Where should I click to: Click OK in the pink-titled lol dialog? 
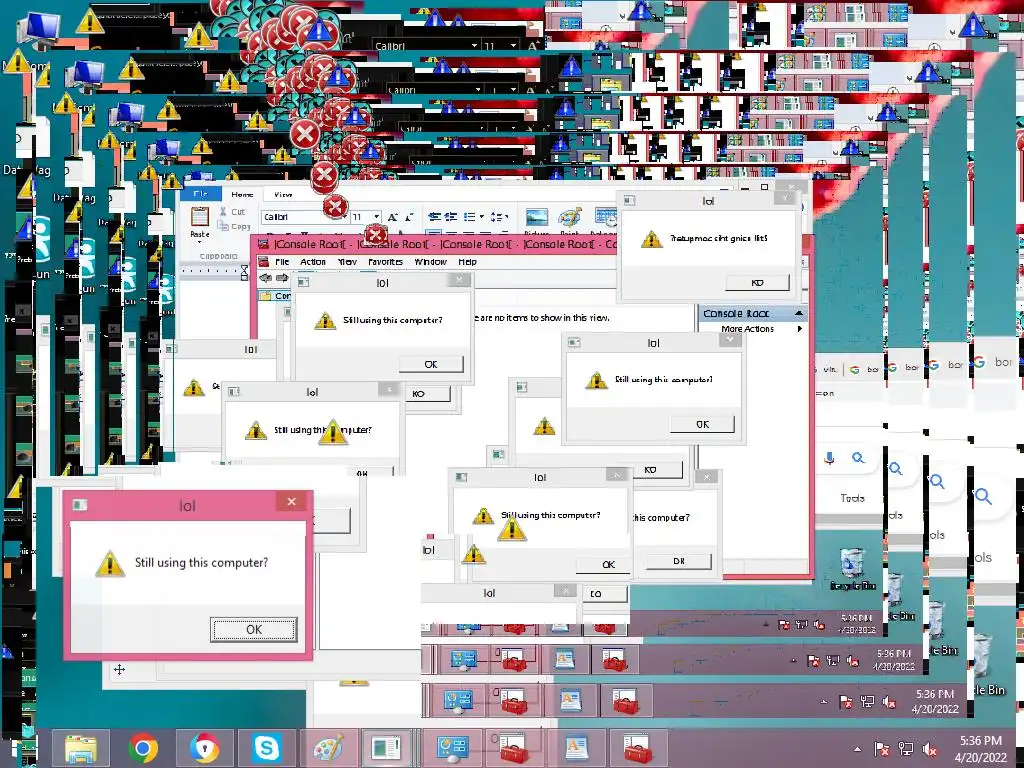point(253,629)
